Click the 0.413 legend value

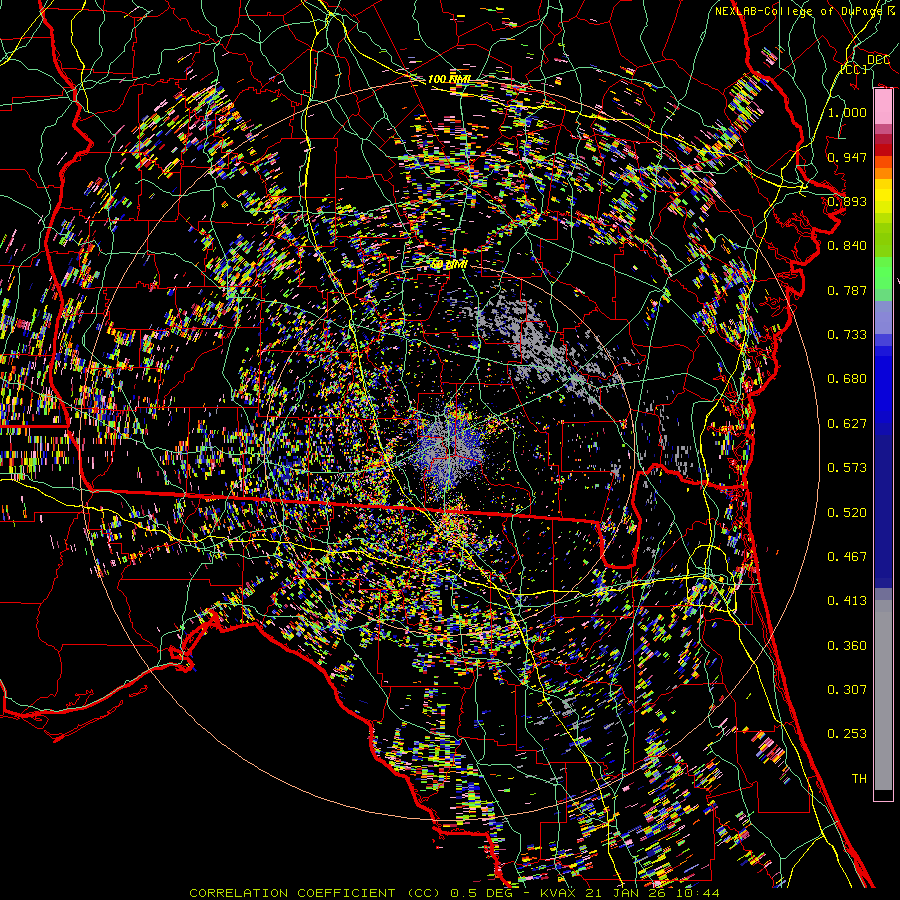click(847, 601)
